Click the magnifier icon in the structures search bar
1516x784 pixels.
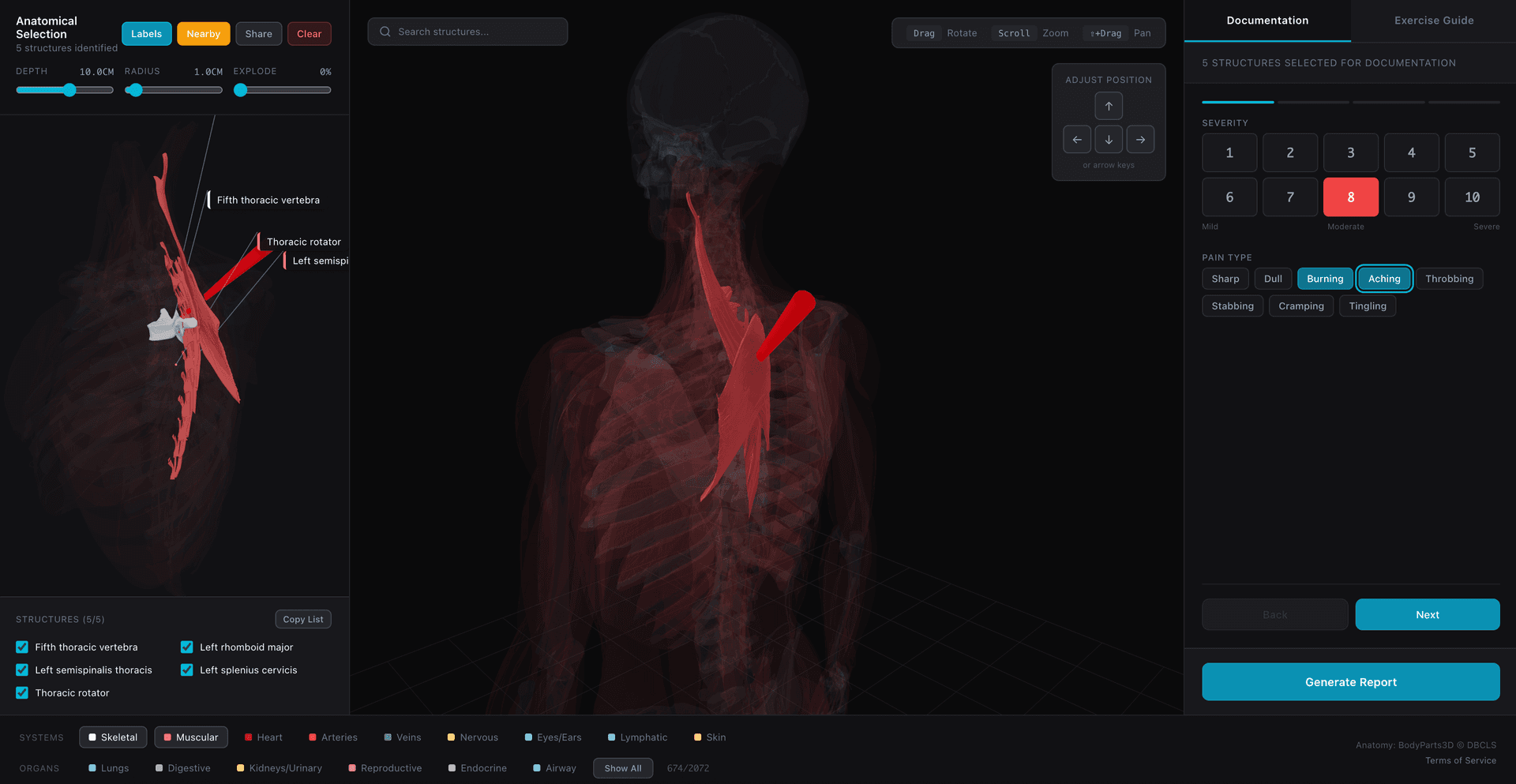pos(385,31)
